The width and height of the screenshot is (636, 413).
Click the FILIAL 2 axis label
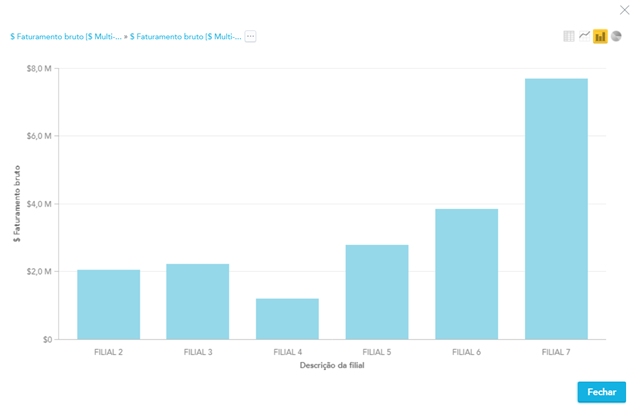[109, 352]
